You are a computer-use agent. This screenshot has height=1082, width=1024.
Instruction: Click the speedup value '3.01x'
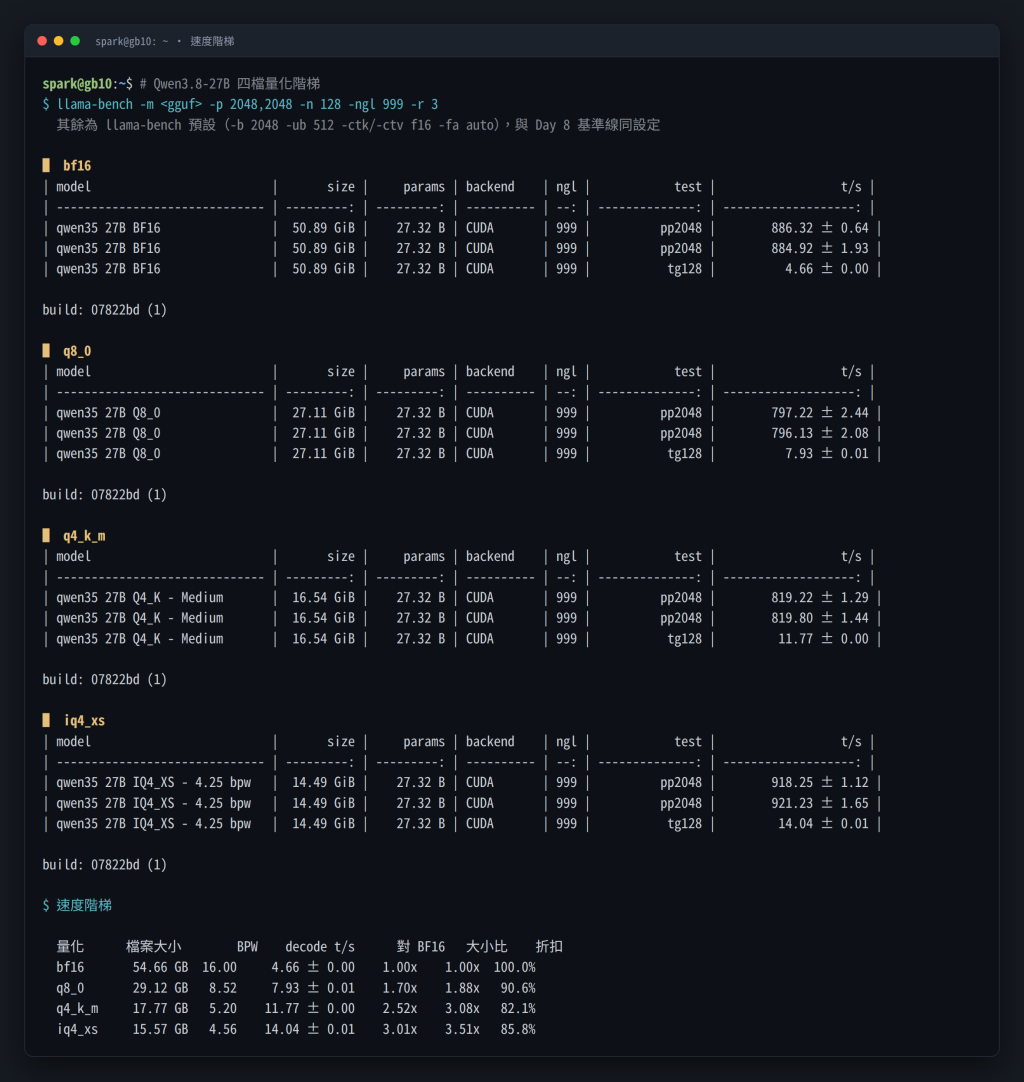(x=400, y=1029)
